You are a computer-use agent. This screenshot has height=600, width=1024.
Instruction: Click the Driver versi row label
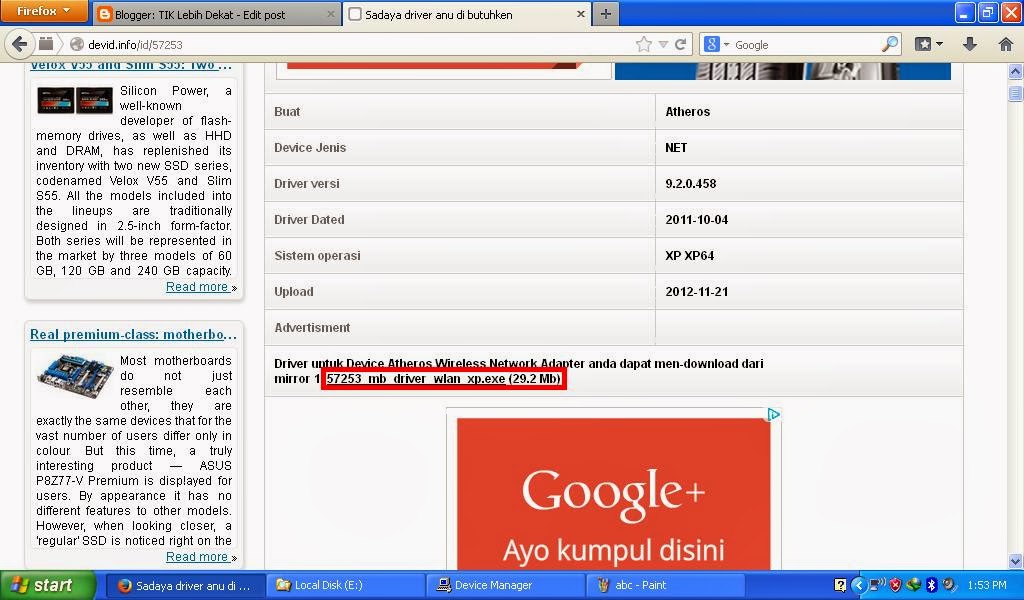coord(307,183)
